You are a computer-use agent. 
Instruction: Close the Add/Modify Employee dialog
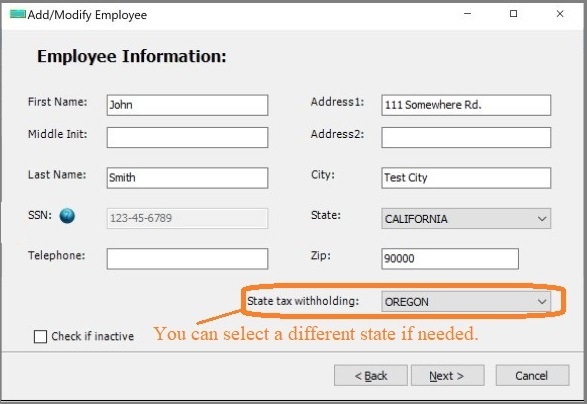[x=560, y=14]
